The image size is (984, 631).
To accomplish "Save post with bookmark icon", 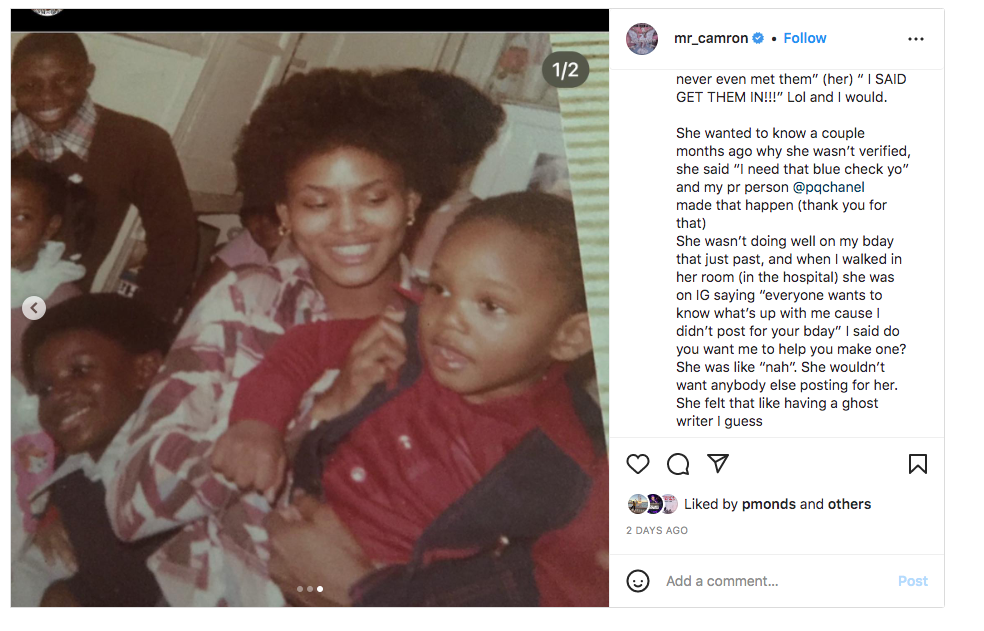I will 917,464.
